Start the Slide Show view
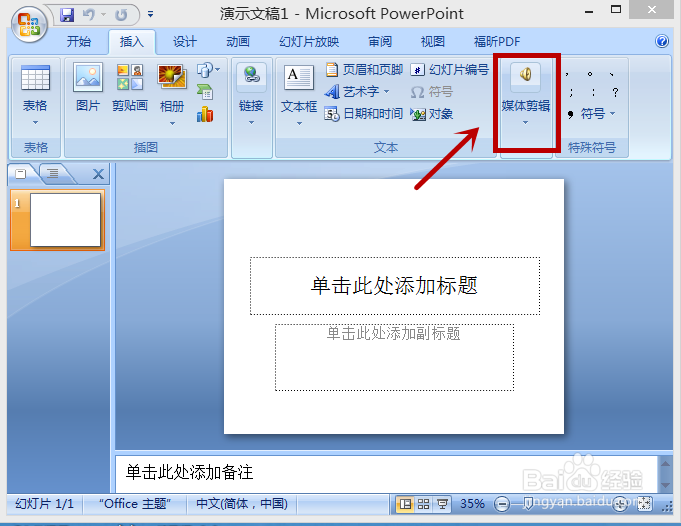Viewport: 681px width, 526px height. pos(443,504)
